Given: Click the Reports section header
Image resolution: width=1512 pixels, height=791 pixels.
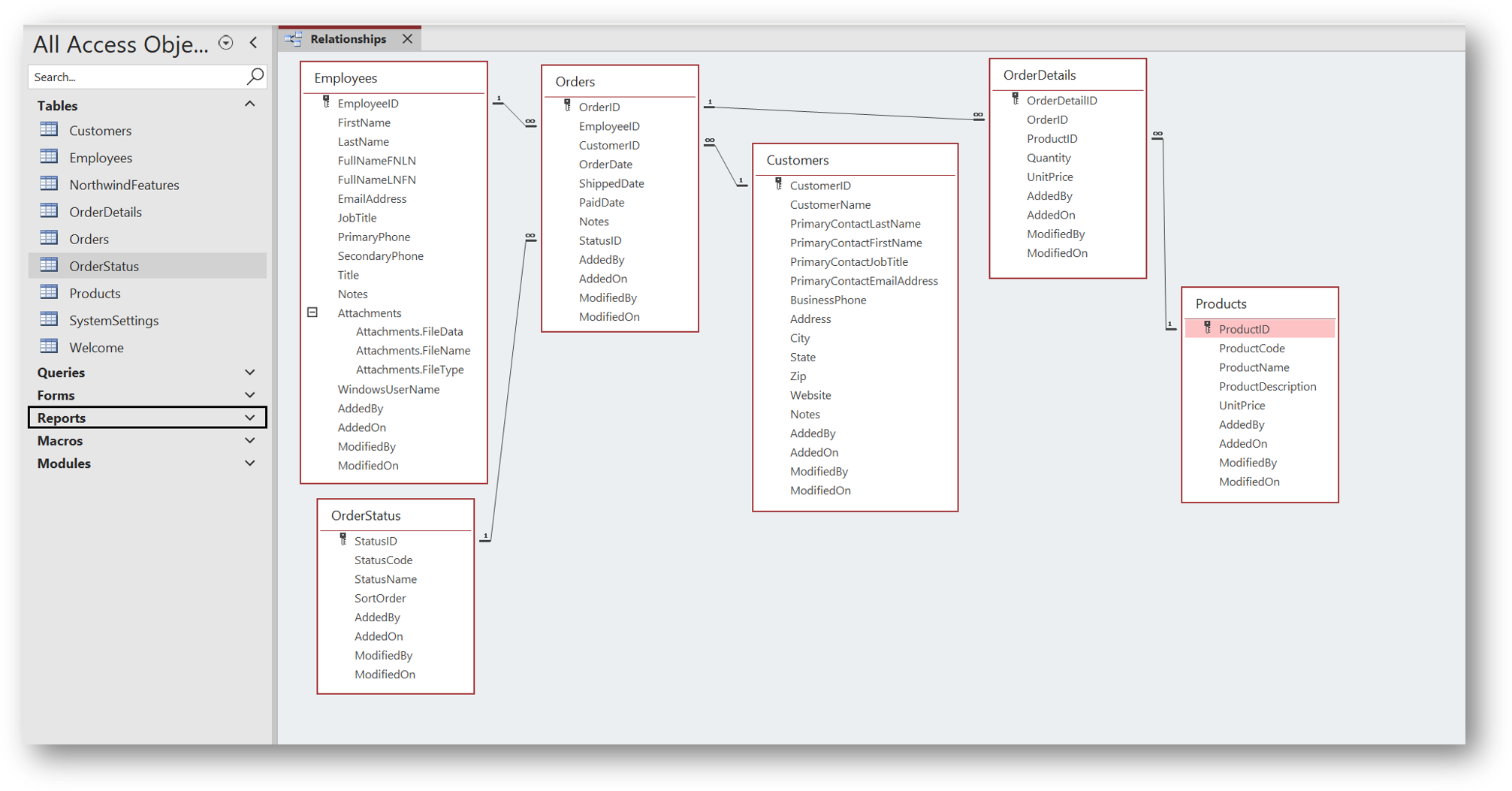Looking at the screenshot, I should 62,417.
